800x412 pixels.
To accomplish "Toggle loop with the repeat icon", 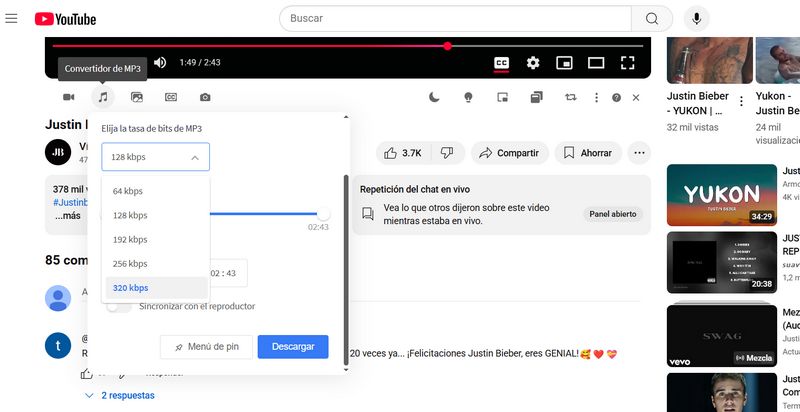I will click(x=570, y=97).
